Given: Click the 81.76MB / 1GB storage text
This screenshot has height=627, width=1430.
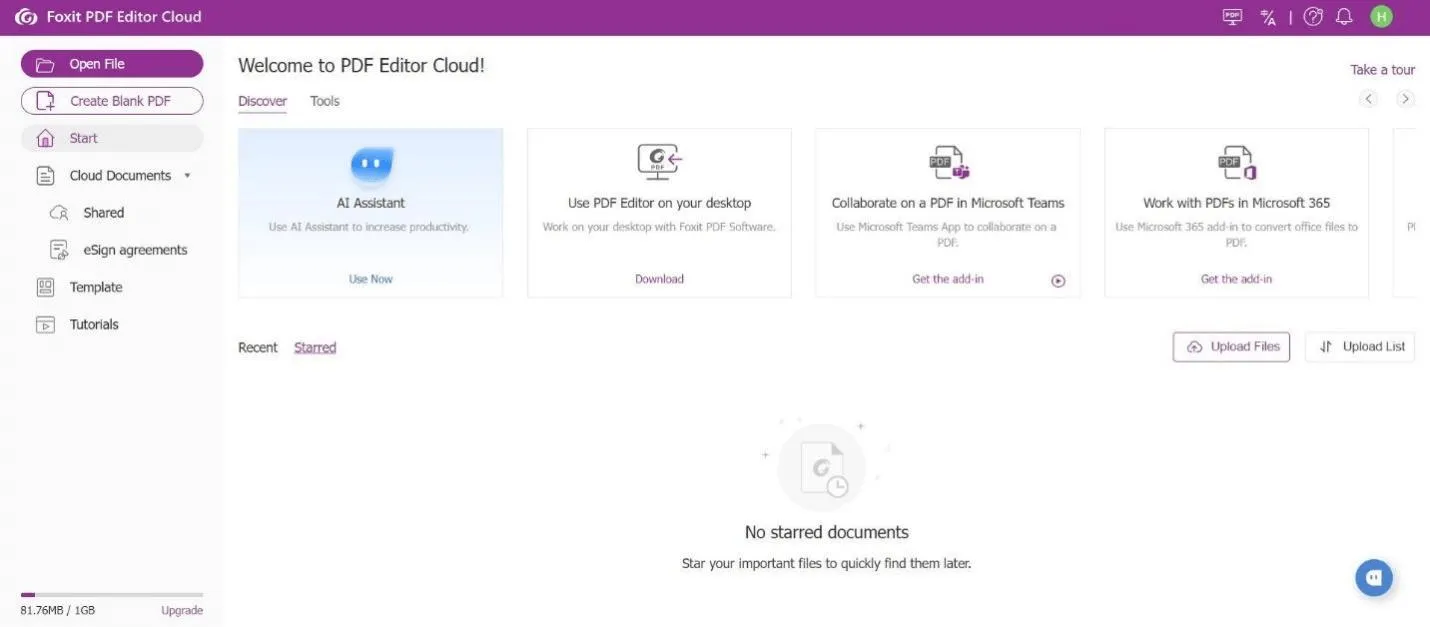Looking at the screenshot, I should (x=58, y=610).
